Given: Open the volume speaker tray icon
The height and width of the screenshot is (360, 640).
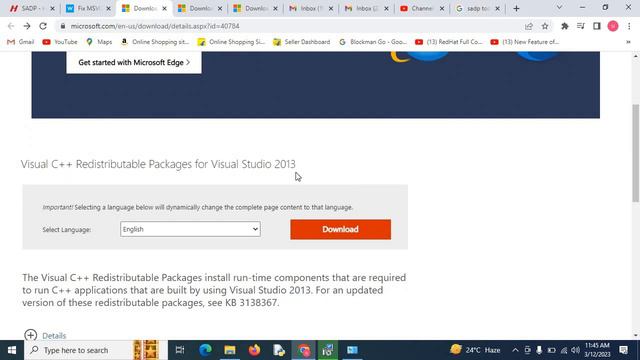Looking at the screenshot, I should click(576, 350).
